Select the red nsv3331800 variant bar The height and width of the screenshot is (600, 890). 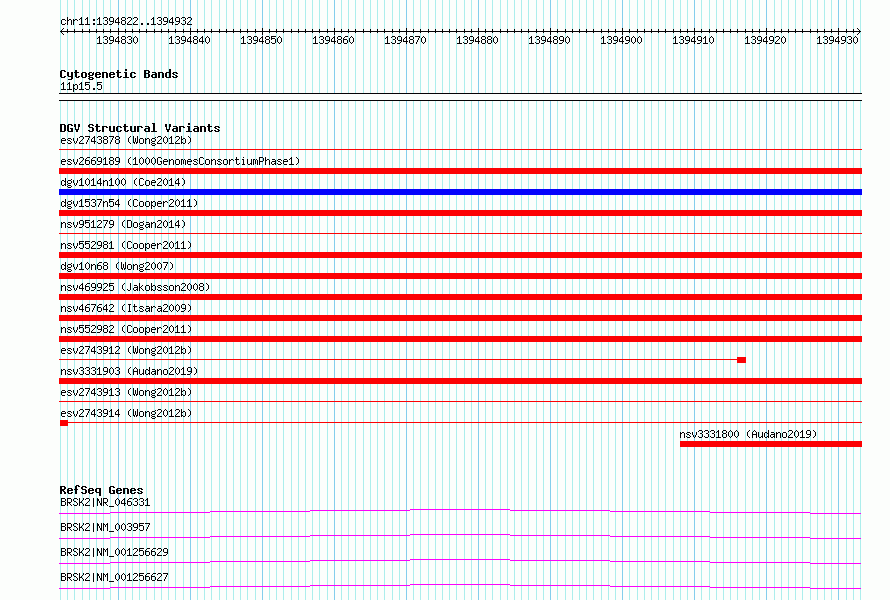[771, 444]
